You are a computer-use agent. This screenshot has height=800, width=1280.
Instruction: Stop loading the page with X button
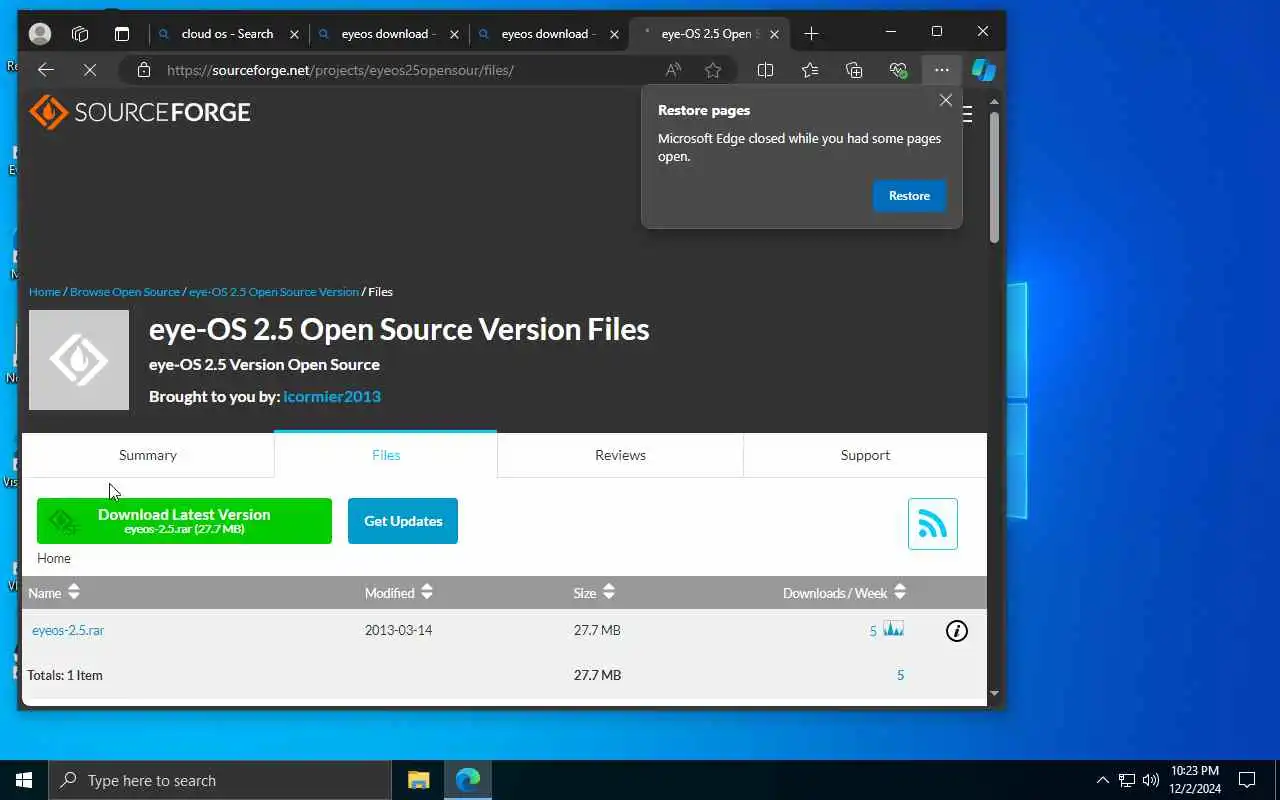pos(89,70)
